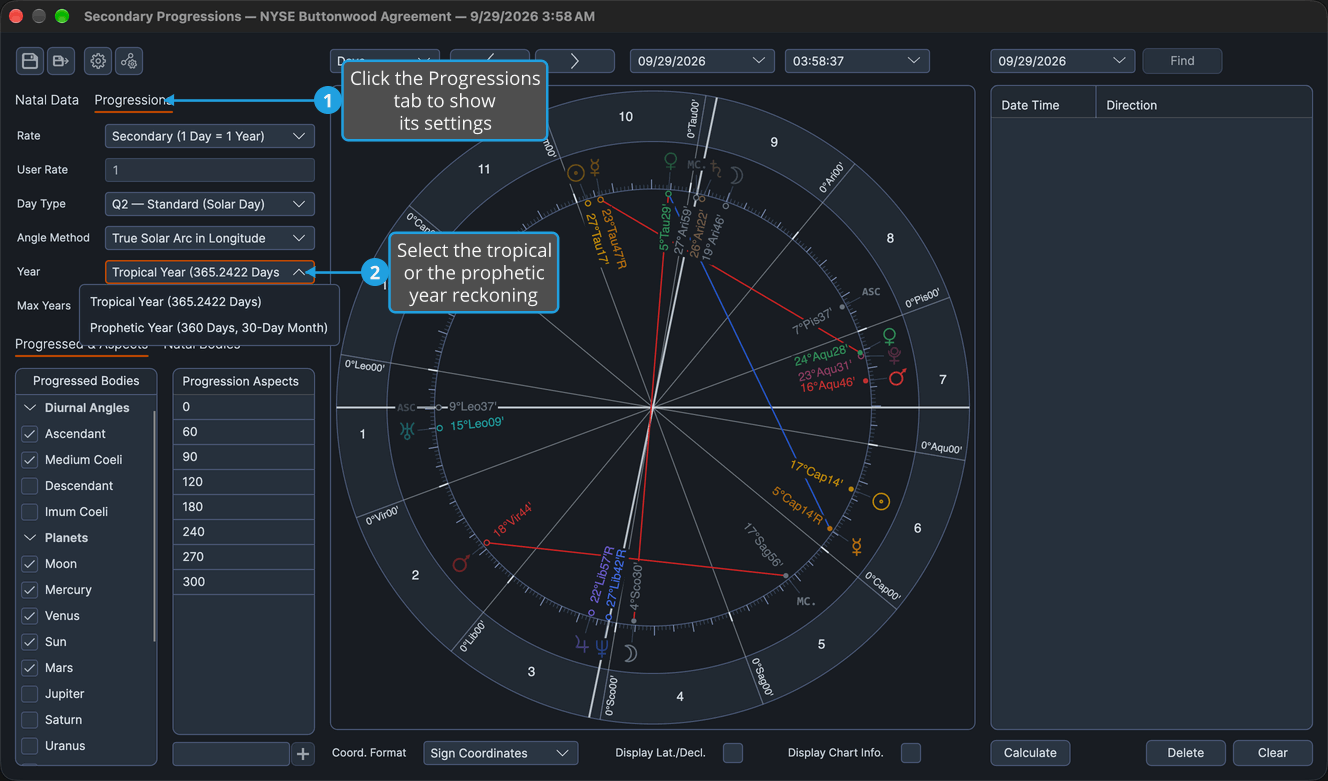1328x781 pixels.
Task: Click the green Venus glyph near Aquarius
Action: coord(889,336)
